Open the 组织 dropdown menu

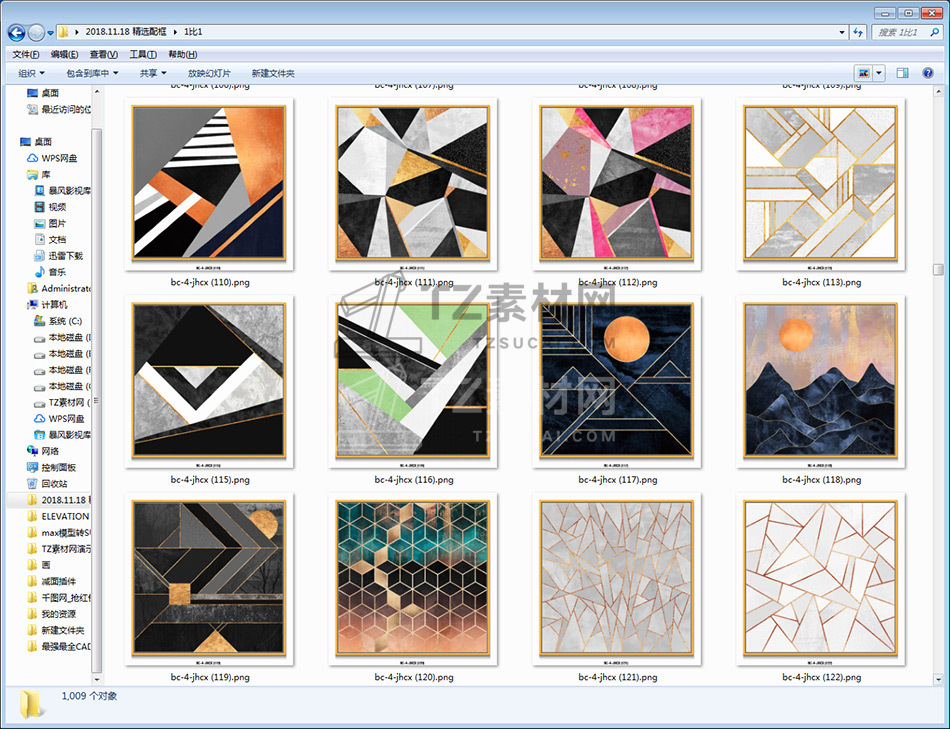click(31, 73)
